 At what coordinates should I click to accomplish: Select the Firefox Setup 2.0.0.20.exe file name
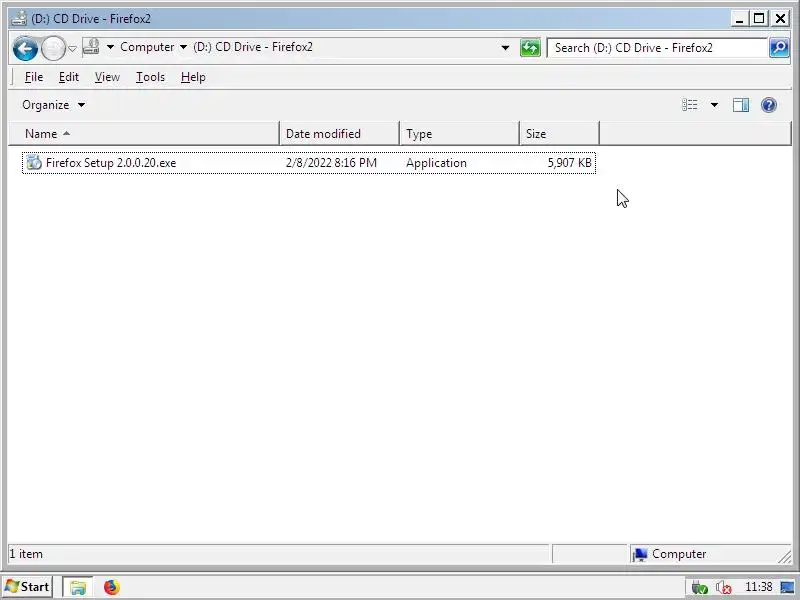(x=111, y=163)
